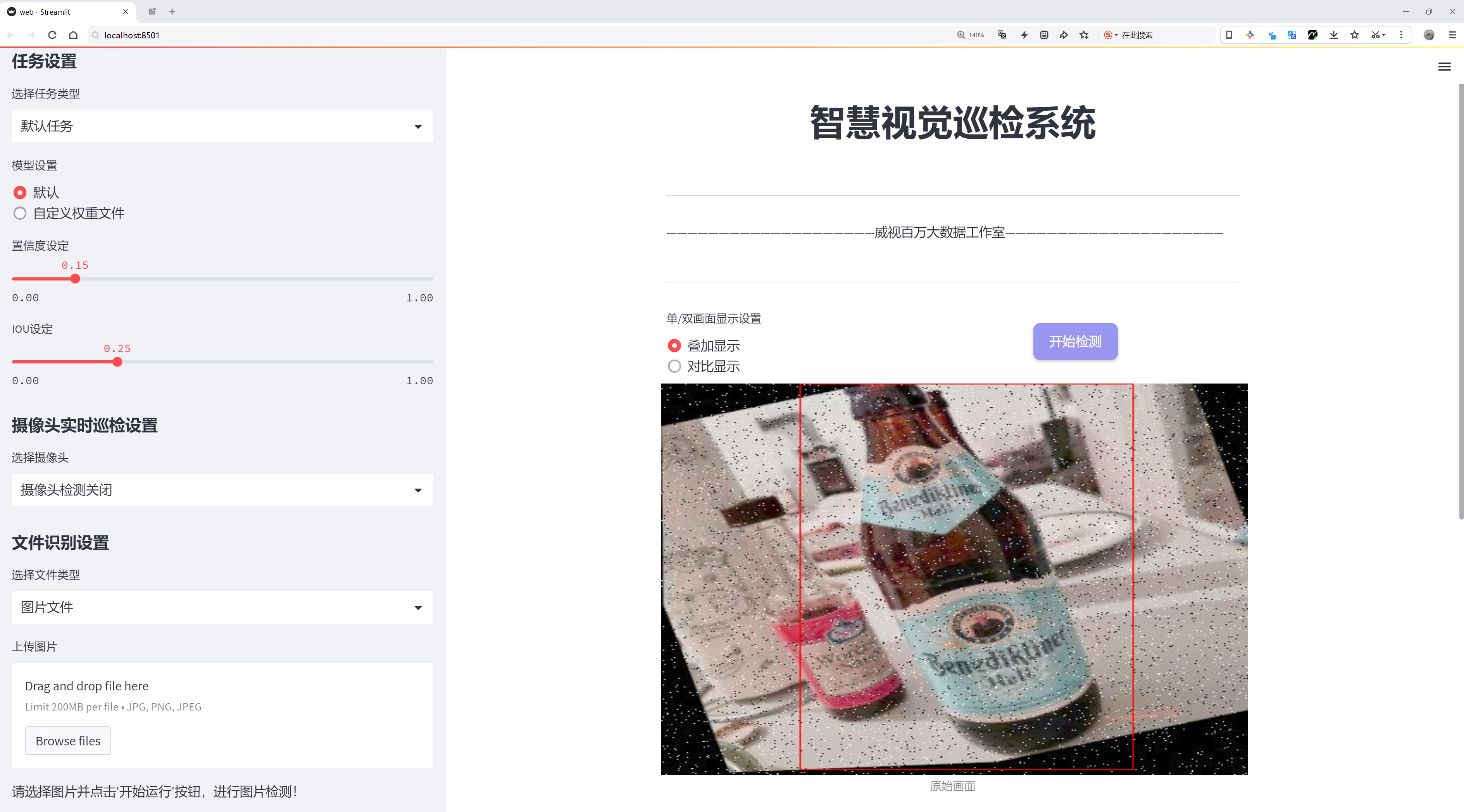This screenshot has width=1464, height=812.
Task: Open new tab with plus button
Action: [172, 11]
